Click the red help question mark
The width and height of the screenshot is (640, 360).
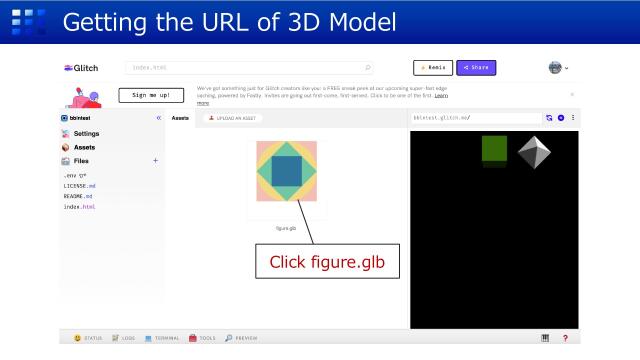pos(565,338)
